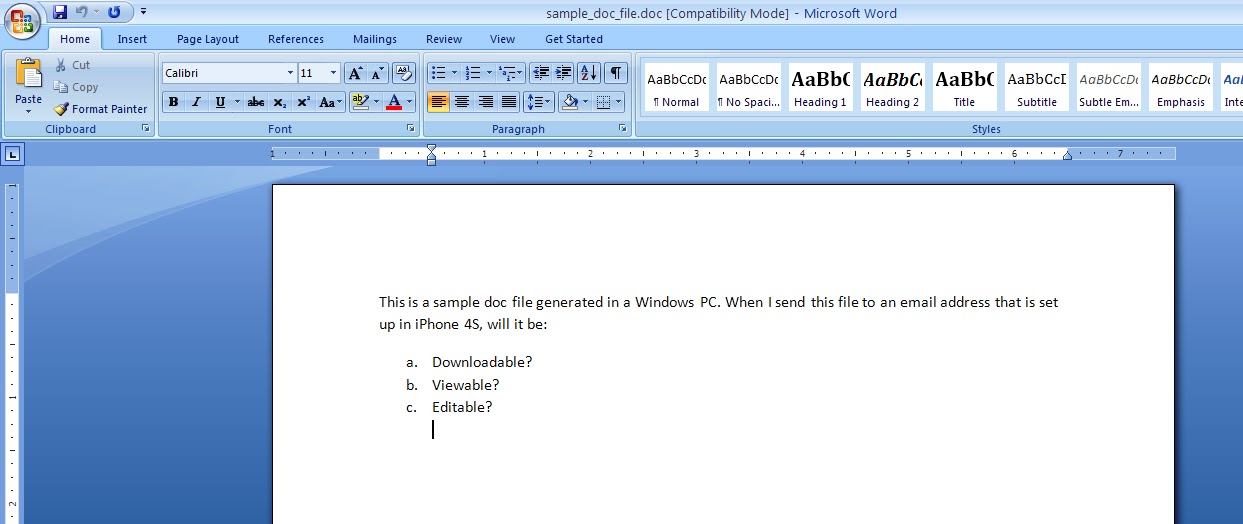Apply the Heading 1 style
Viewport: 1243px width, 524px height.
tap(820, 88)
